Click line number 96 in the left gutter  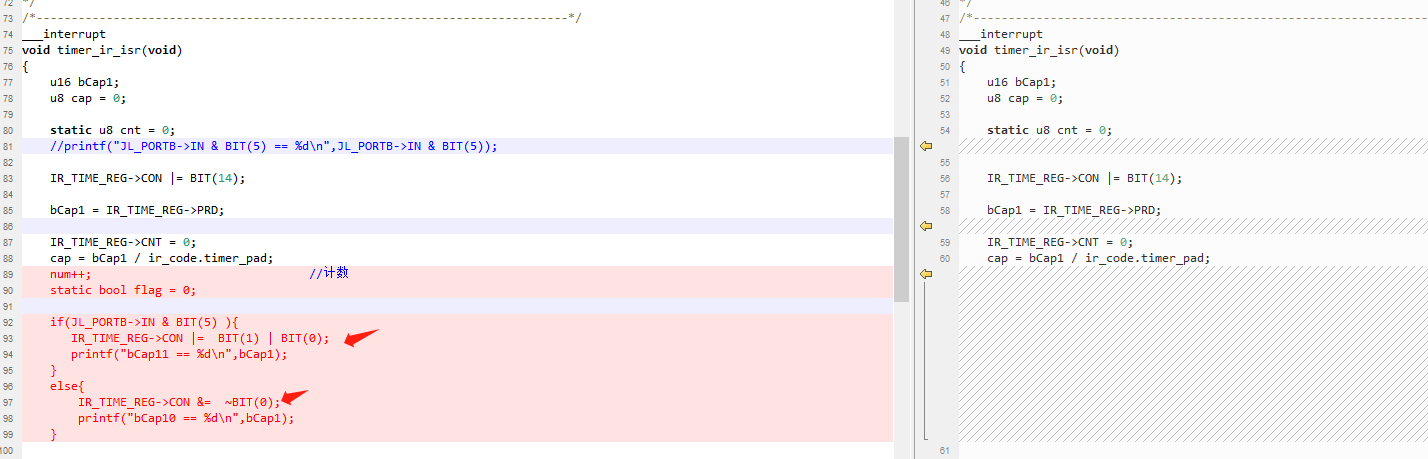point(8,387)
